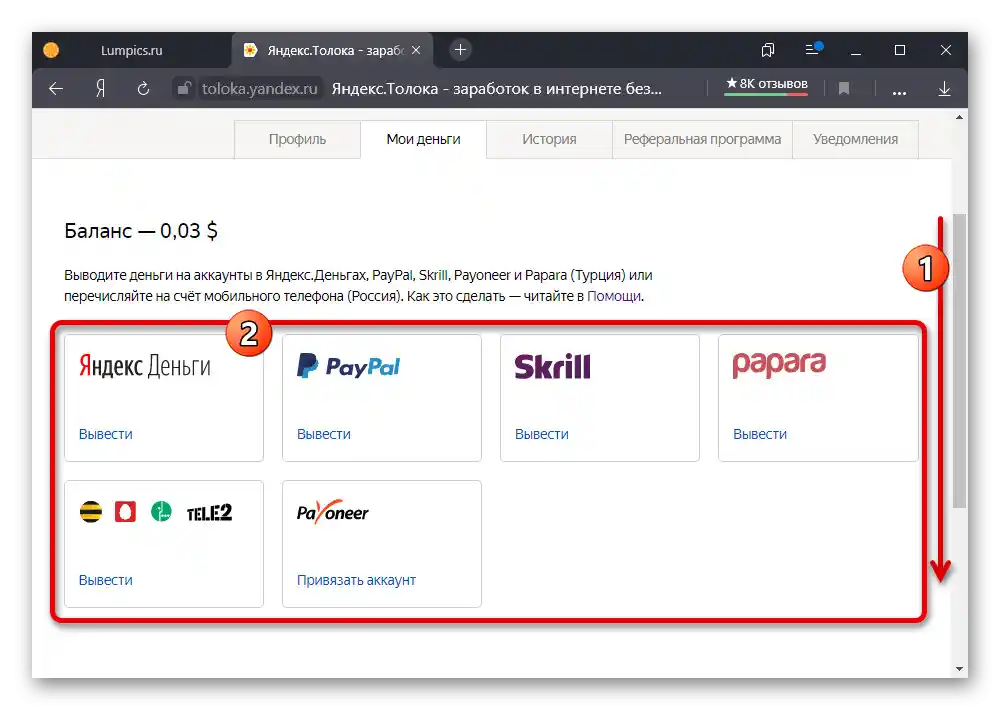Open the downloads arrow icon
The image size is (1000, 710).
pyautogui.click(x=945, y=89)
